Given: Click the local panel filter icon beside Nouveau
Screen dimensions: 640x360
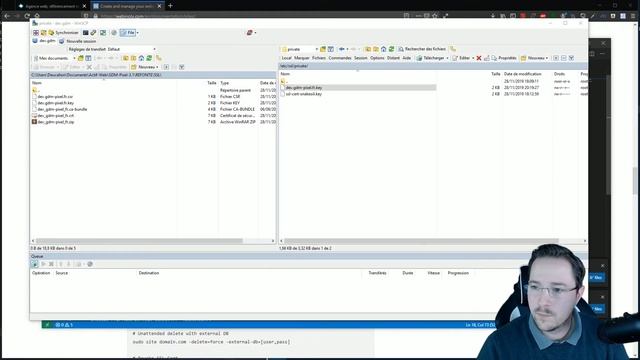Looking at the screenshot, I should click(x=182, y=67).
